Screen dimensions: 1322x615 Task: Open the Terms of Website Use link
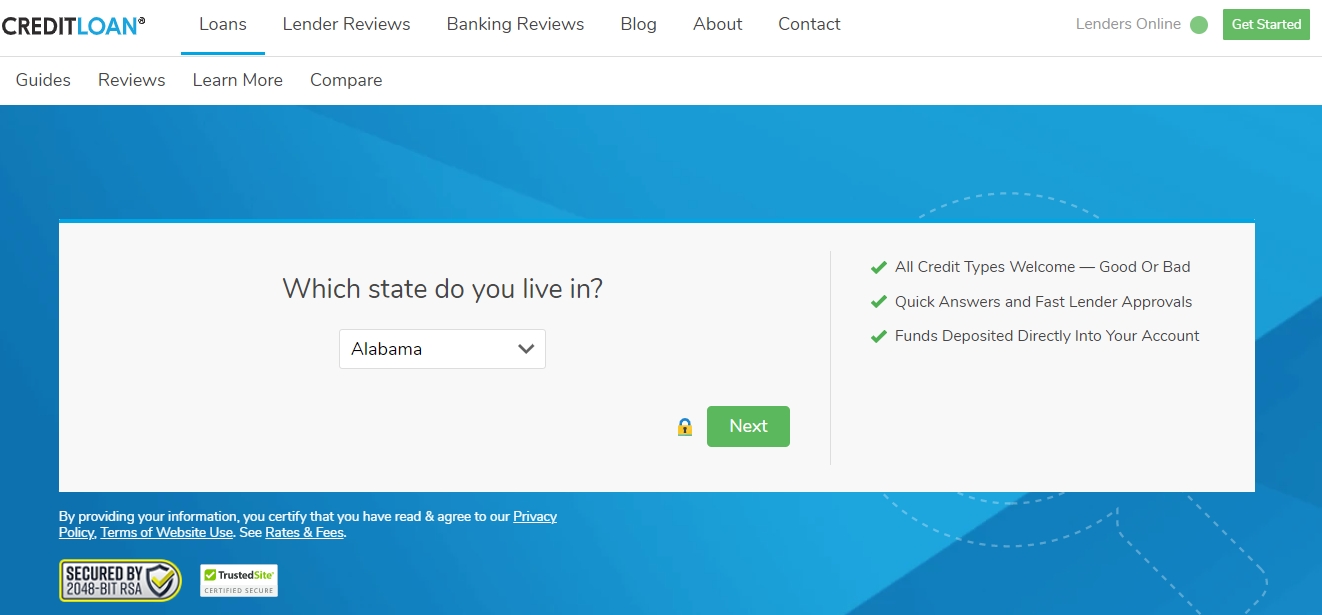[167, 533]
